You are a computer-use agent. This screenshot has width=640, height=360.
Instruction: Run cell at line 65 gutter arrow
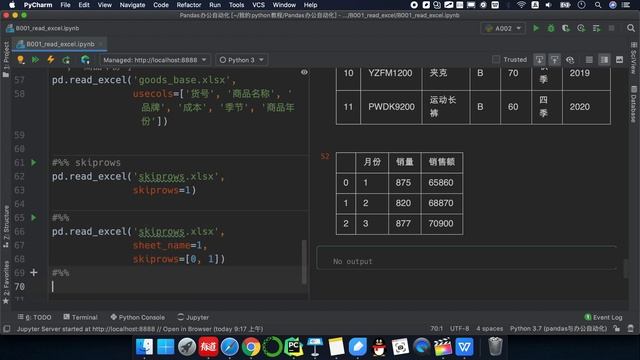pos(34,218)
